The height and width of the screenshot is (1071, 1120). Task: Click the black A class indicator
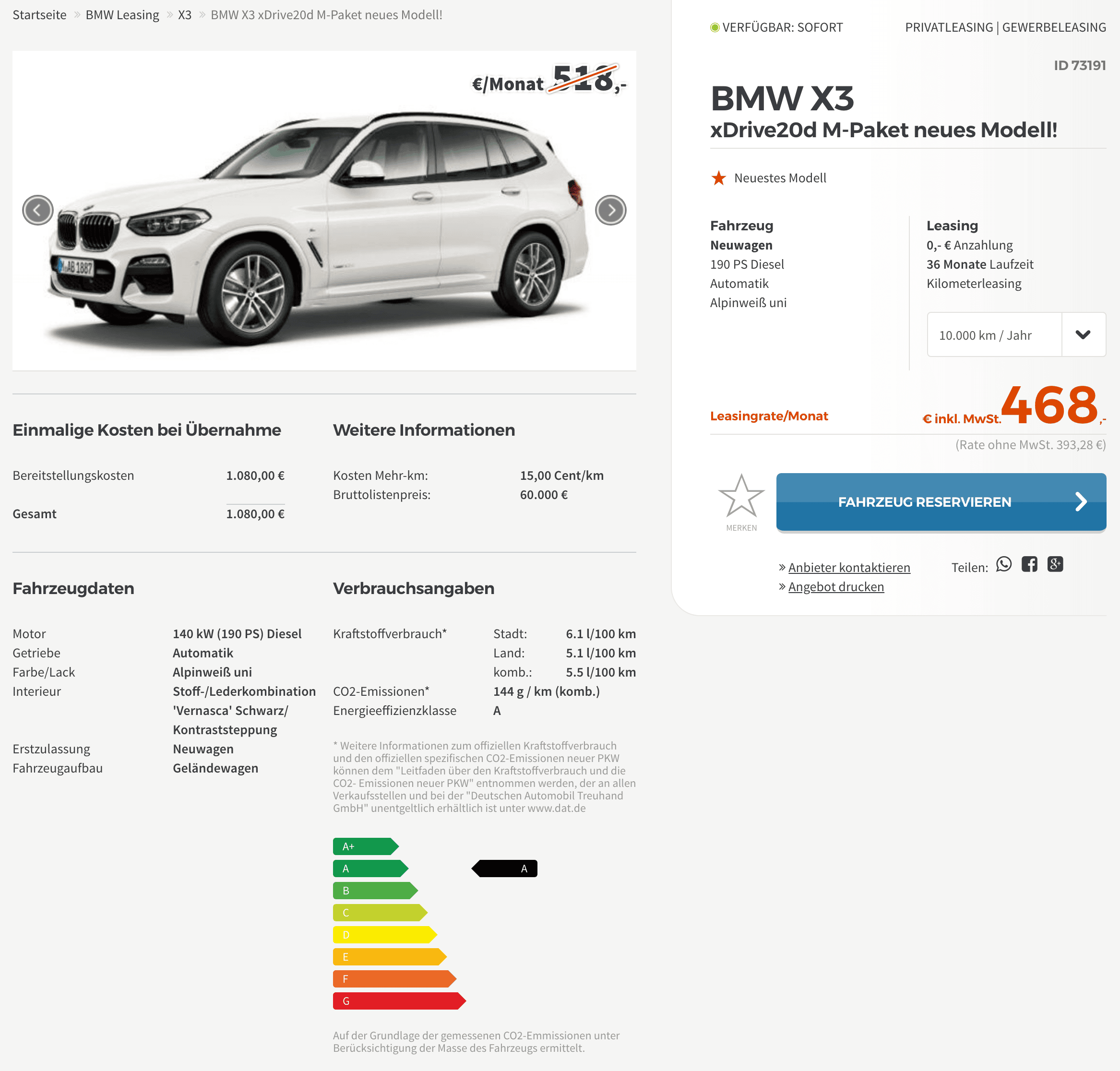[x=504, y=869]
